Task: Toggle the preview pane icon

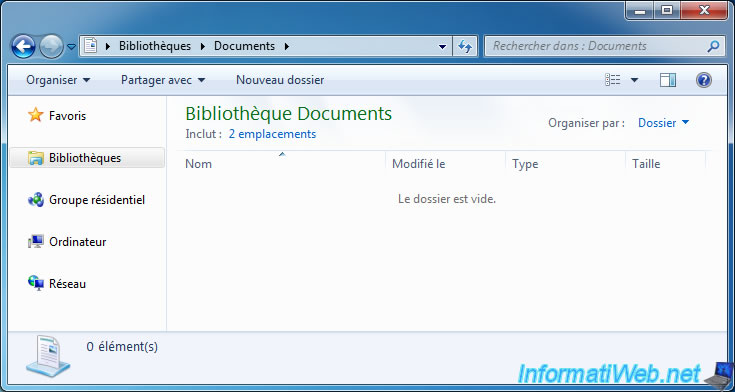Action: 668,80
